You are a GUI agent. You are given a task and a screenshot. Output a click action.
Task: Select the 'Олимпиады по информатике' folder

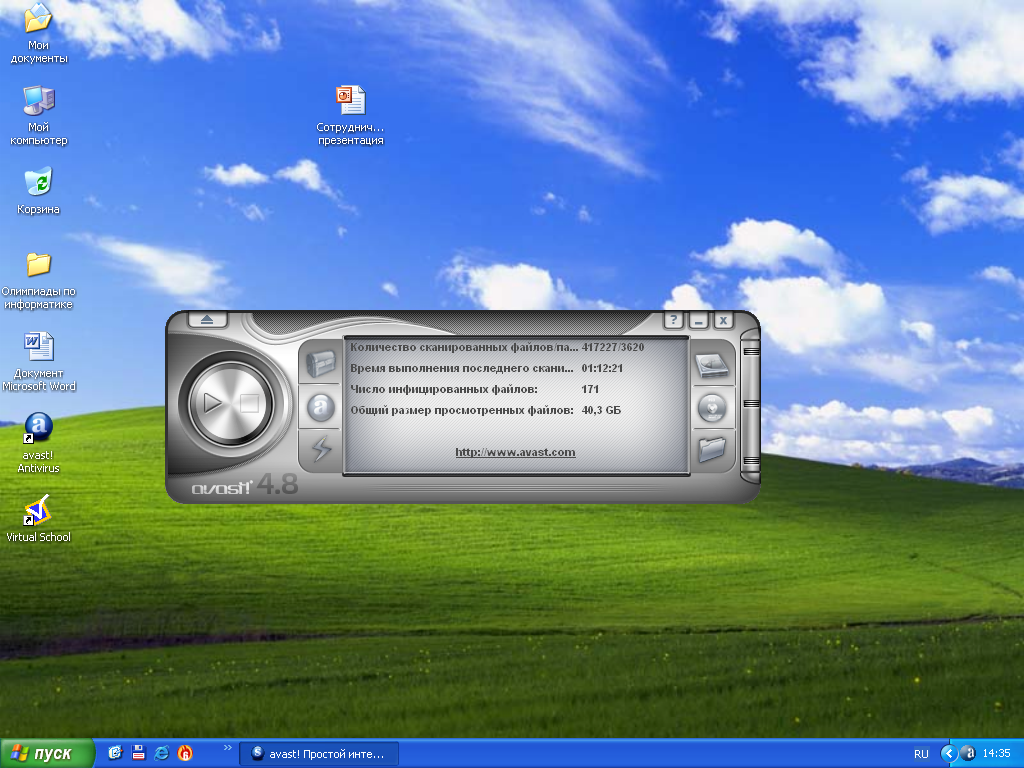pos(39,281)
